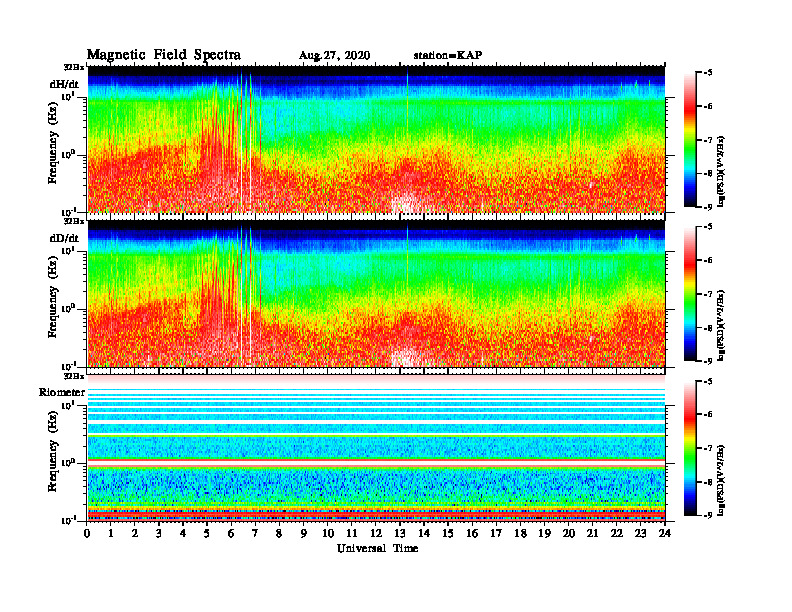
Task: Click hour tick label "11" on time axis
Action: 352,533
